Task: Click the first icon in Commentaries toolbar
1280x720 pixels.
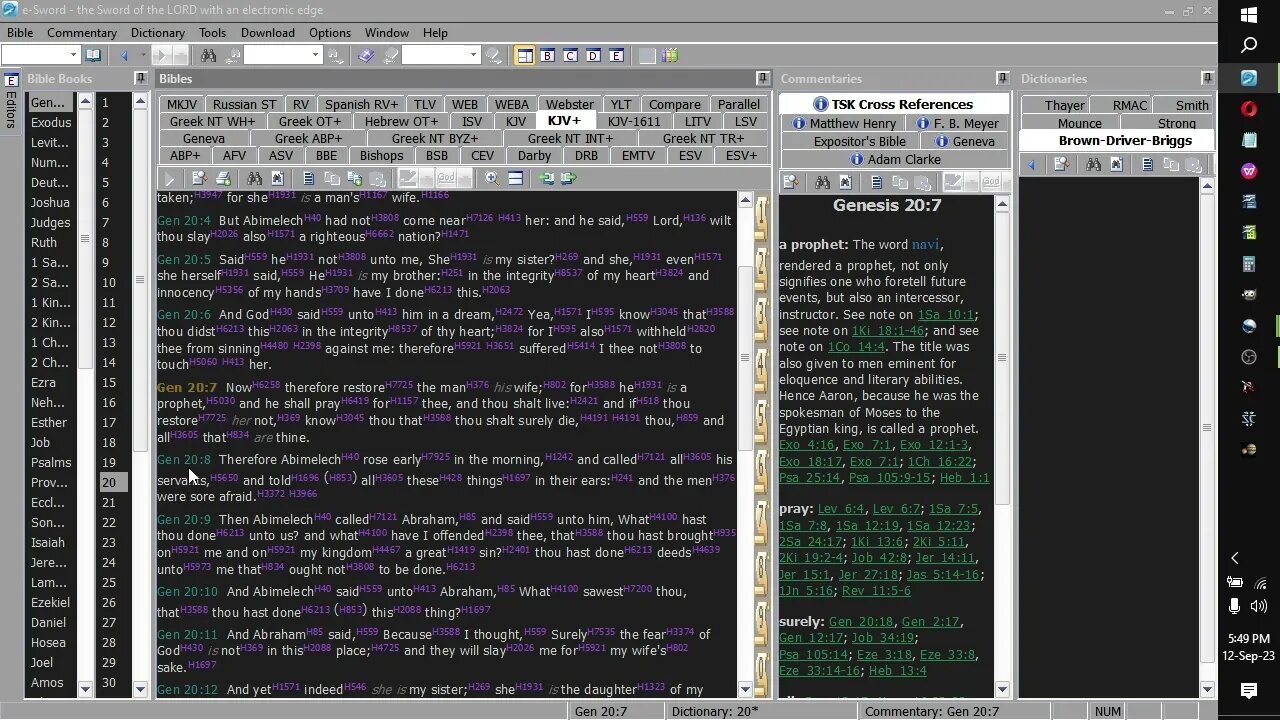Action: [790, 182]
